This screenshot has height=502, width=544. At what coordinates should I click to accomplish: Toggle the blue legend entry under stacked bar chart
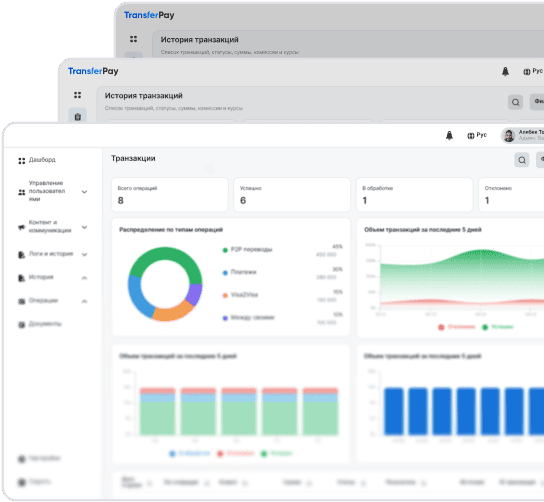(x=189, y=453)
